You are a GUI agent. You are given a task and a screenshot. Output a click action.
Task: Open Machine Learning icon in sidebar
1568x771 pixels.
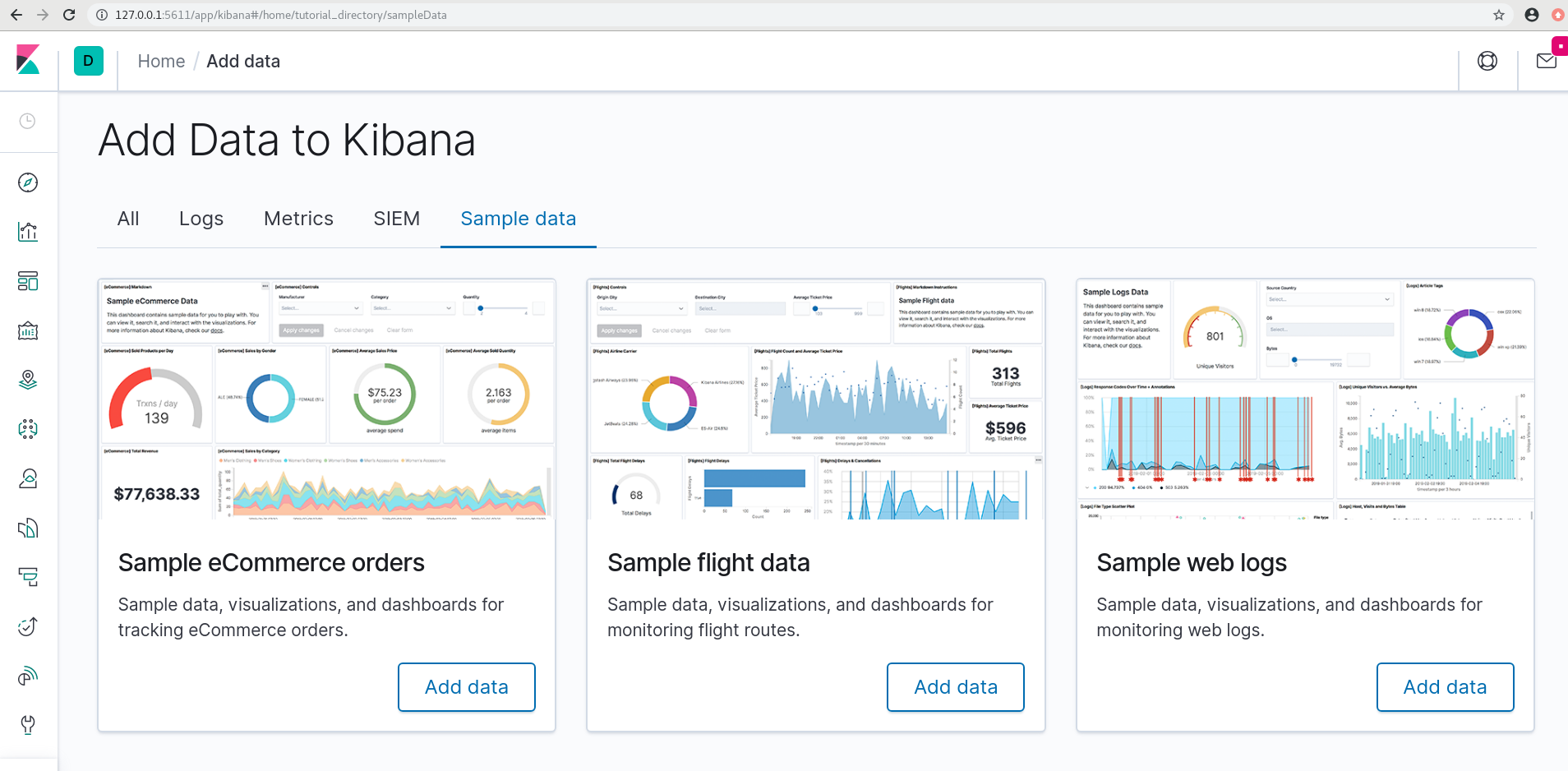(28, 429)
